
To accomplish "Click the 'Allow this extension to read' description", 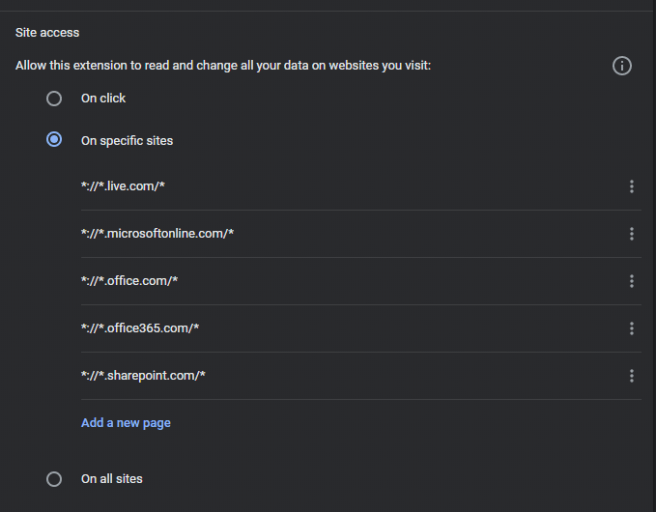I will pyautogui.click(x=223, y=66).
